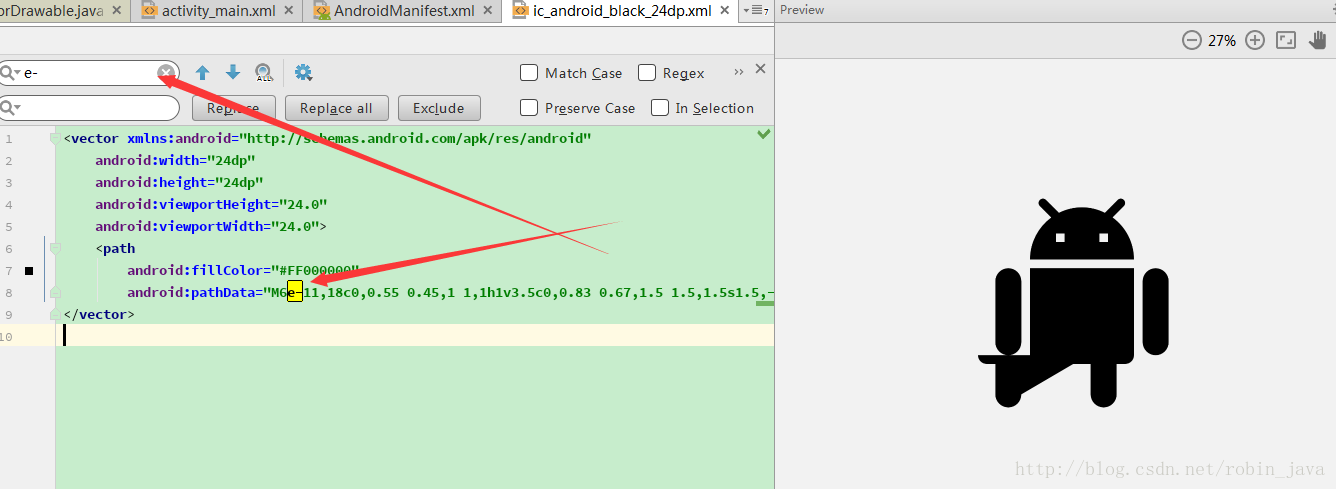The width and height of the screenshot is (1336, 489).
Task: Click the Replace button
Action: tap(232, 108)
